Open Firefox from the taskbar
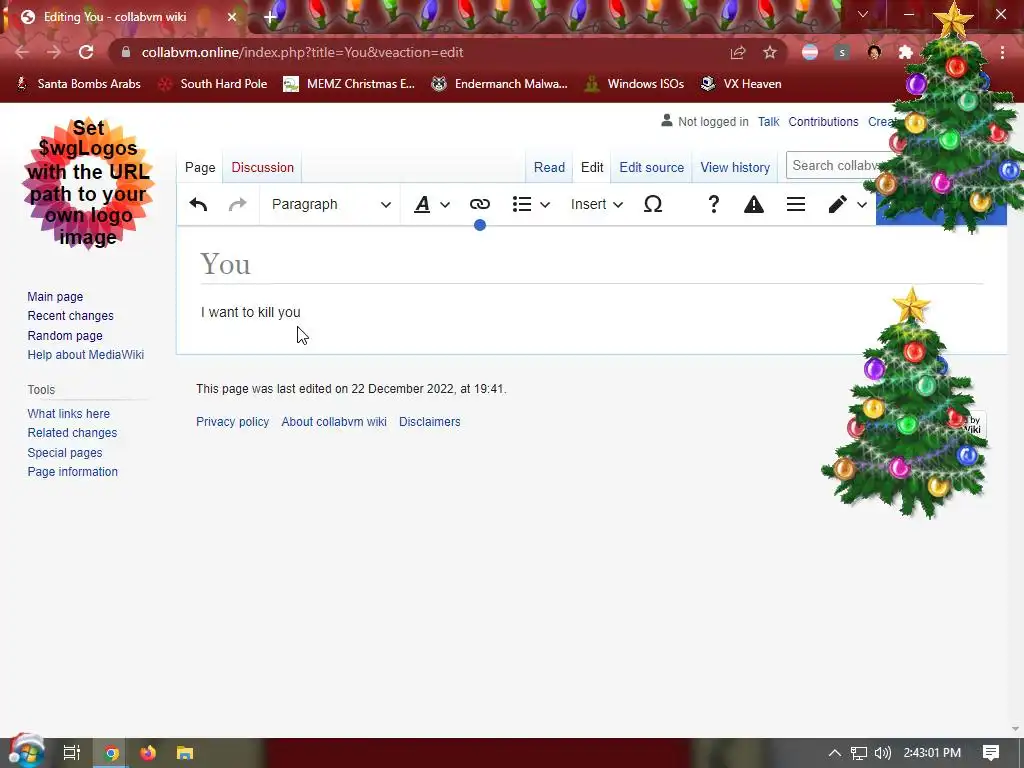 click(x=148, y=753)
